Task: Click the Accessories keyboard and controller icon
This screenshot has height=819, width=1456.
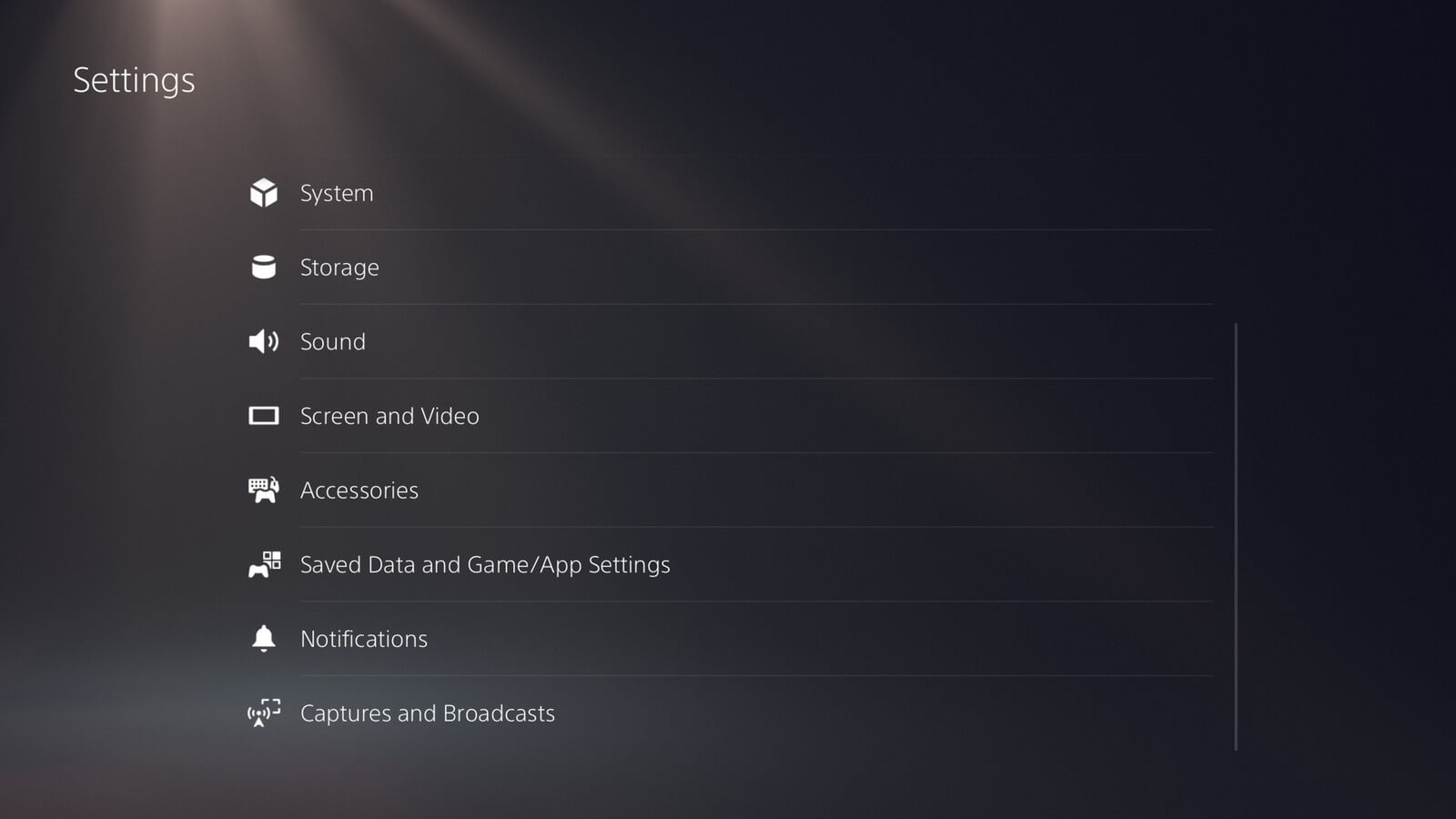Action: pyautogui.click(x=264, y=490)
